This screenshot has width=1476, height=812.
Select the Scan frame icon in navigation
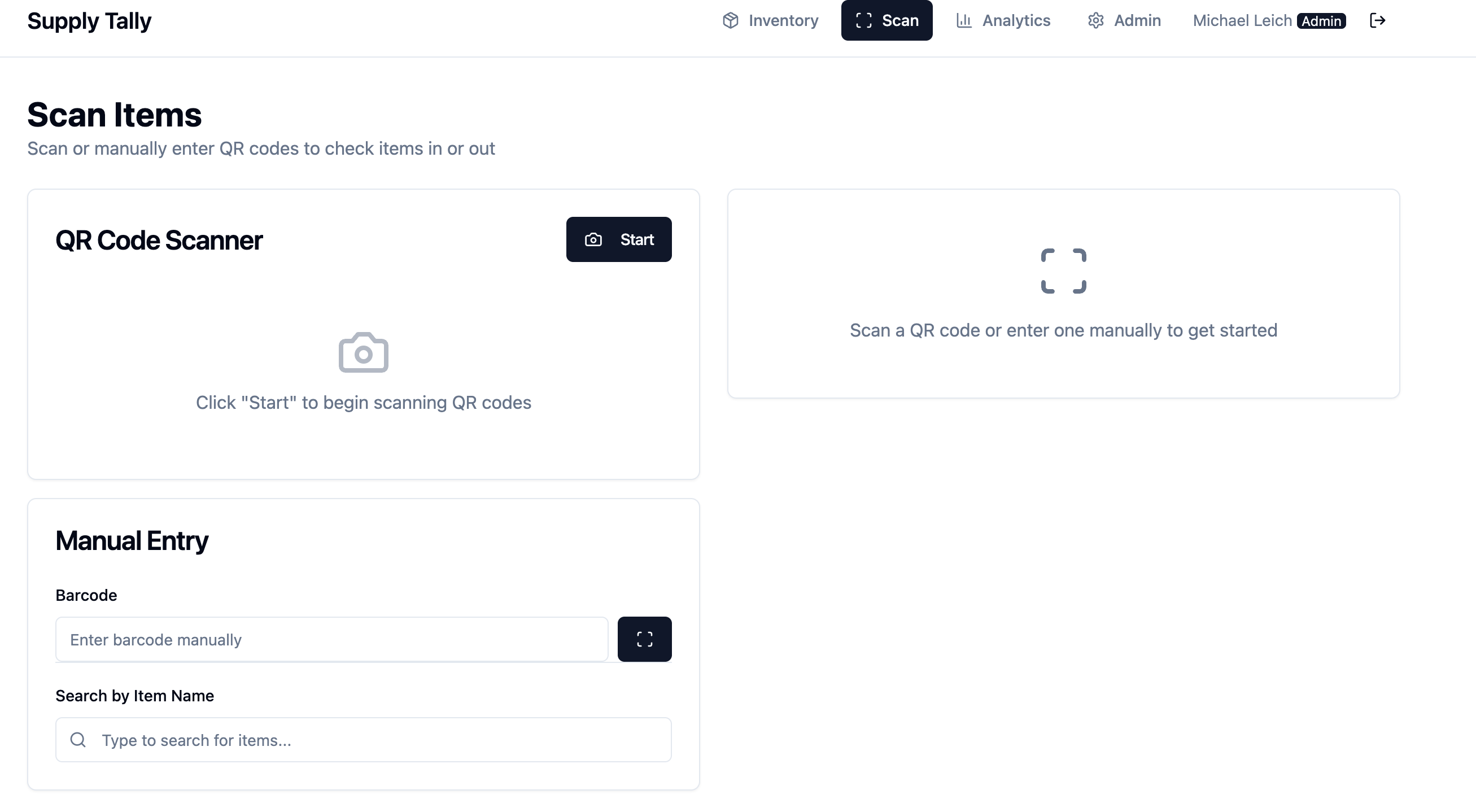click(863, 21)
